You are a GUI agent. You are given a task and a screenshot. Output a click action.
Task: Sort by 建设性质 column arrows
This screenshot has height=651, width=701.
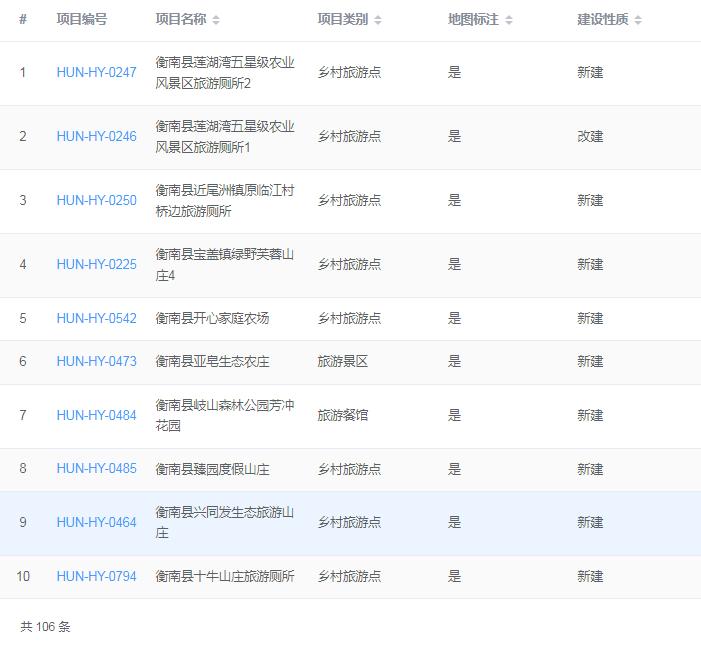638,20
